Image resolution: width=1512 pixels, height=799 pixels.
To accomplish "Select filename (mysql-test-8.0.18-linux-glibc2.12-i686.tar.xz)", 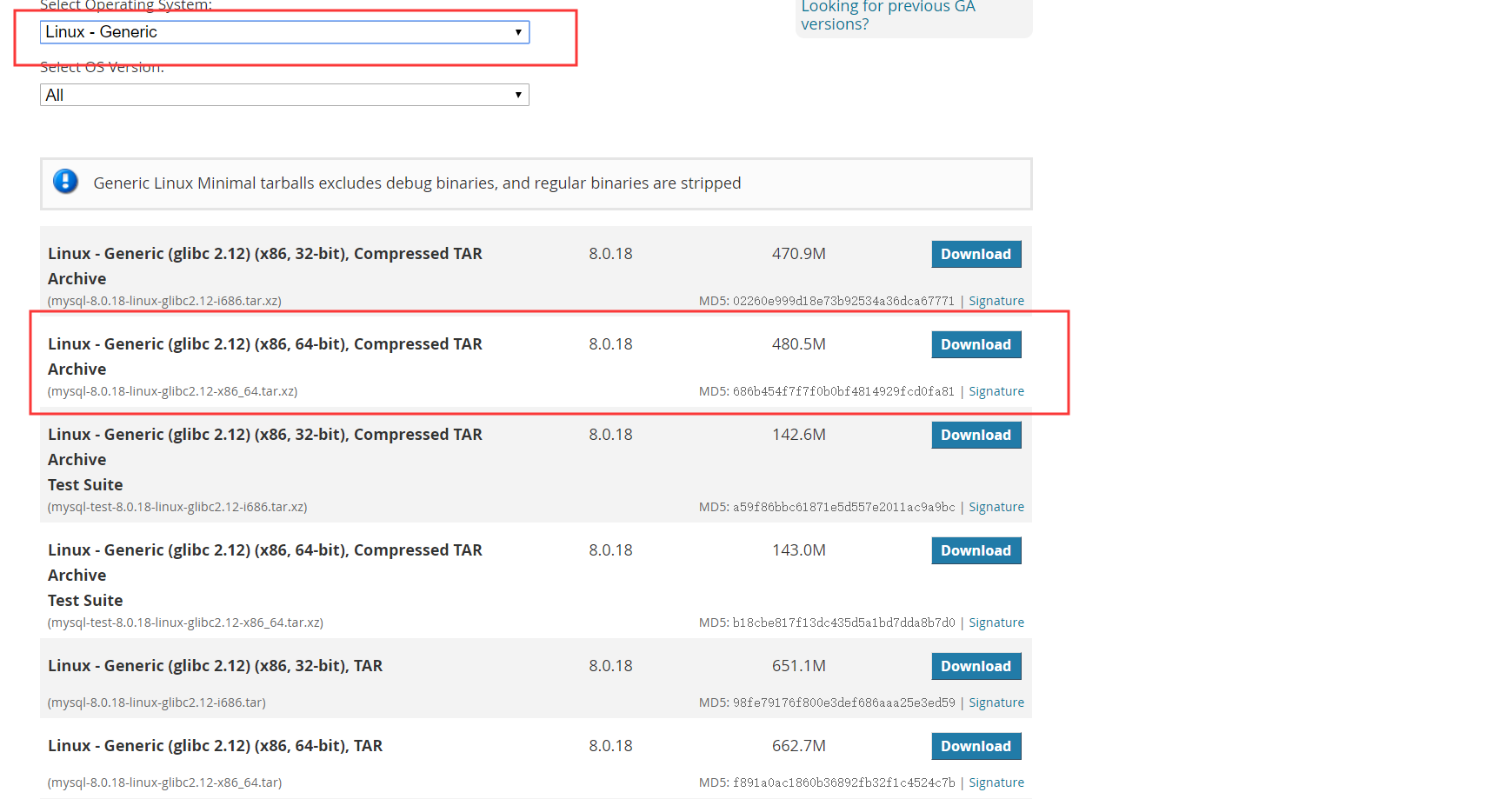I will tap(177, 507).
